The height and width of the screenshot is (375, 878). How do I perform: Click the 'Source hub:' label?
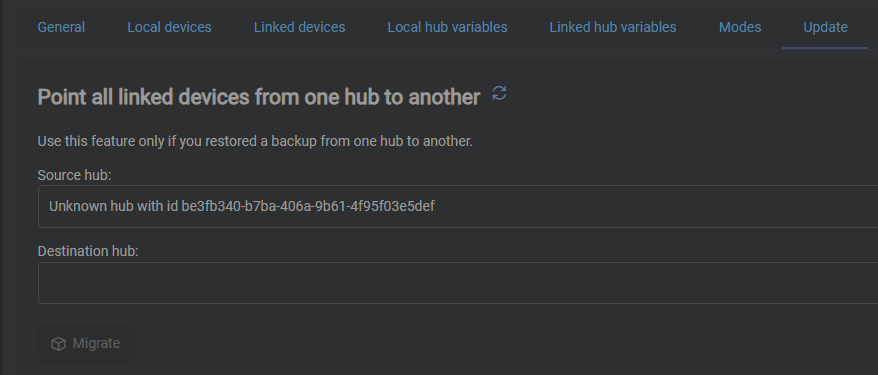74,175
